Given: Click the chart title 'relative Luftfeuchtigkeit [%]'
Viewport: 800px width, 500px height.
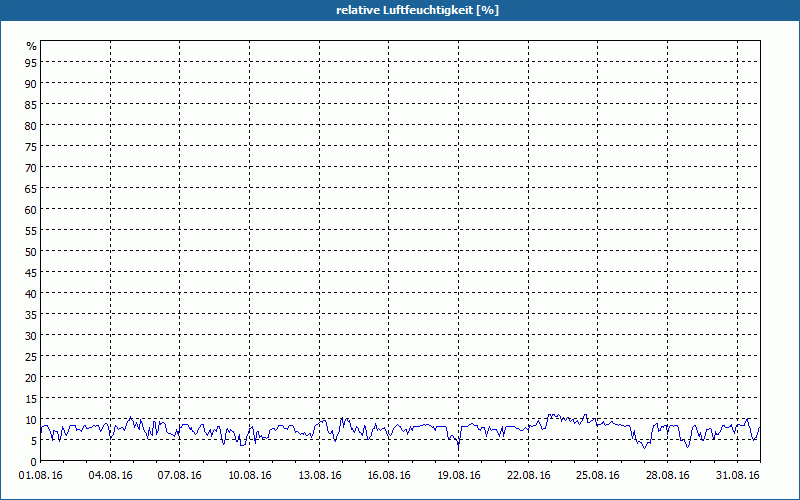Looking at the screenshot, I should [417, 10].
